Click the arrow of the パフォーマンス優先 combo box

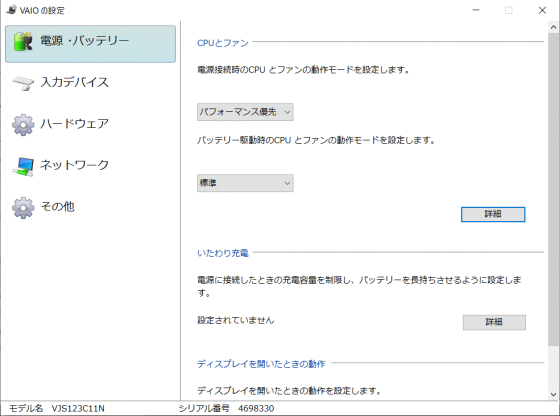[287, 112]
